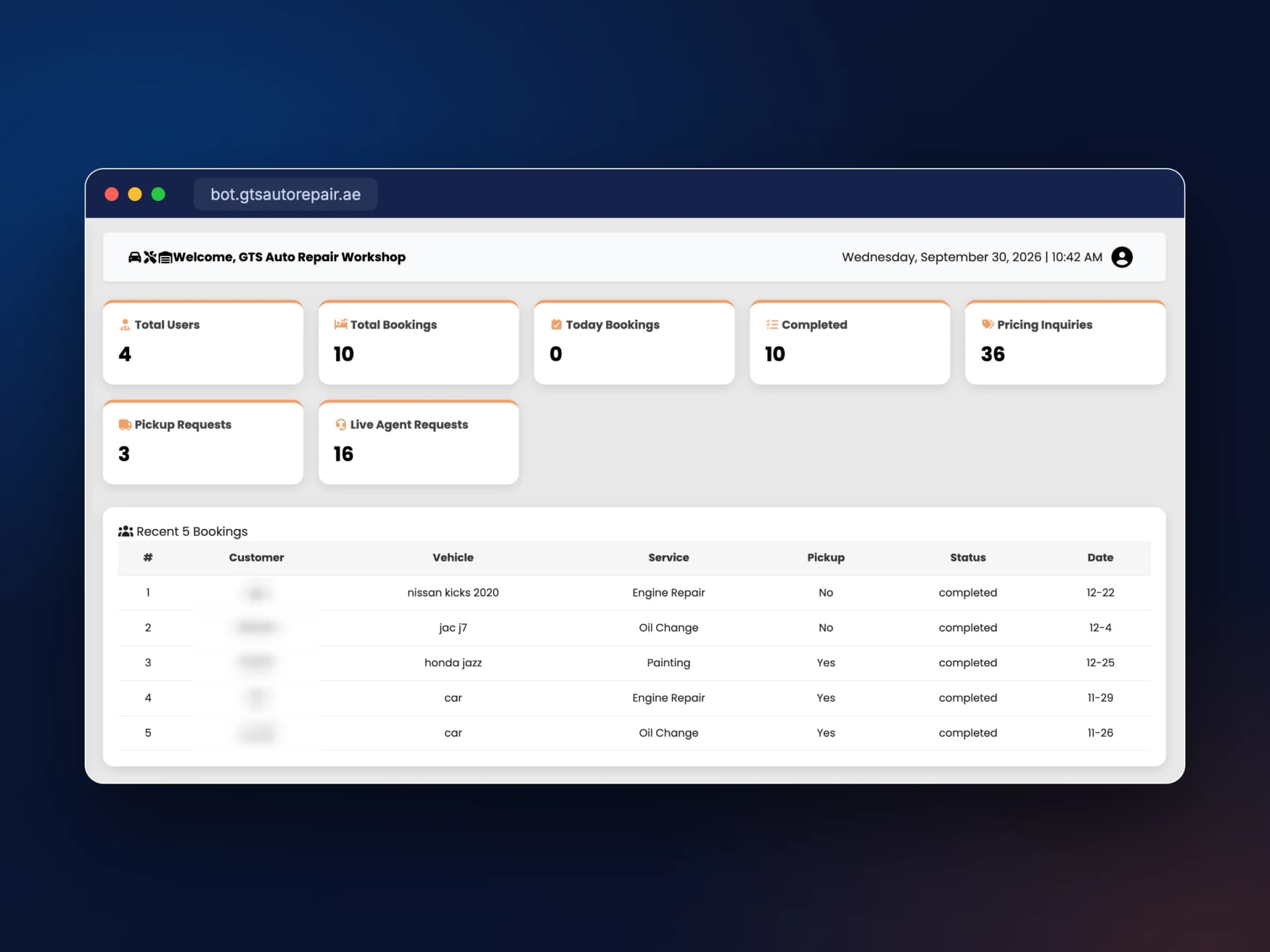Click the Today Bookings calendar-check icon
1270x952 pixels.
(x=556, y=325)
